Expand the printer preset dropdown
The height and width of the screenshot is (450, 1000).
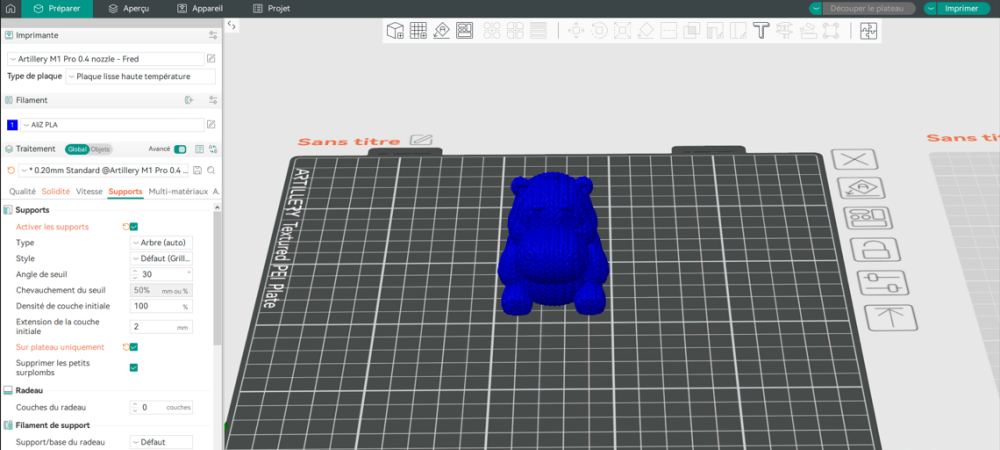coord(106,59)
